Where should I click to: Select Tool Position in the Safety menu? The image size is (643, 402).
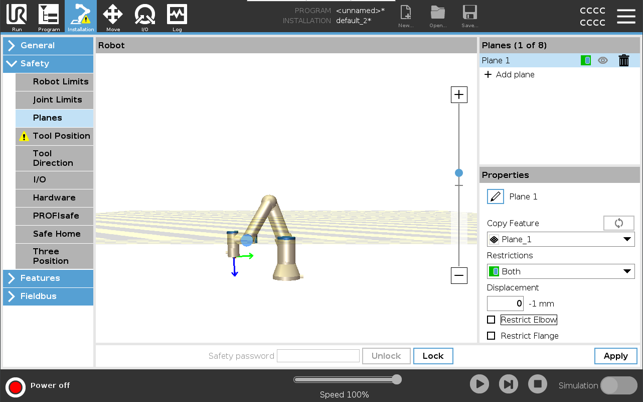point(60,136)
